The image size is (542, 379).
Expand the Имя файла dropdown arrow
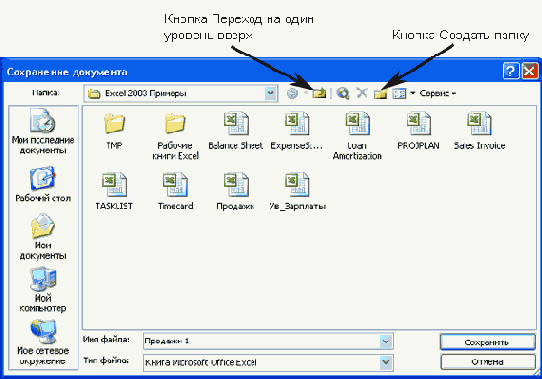point(386,341)
